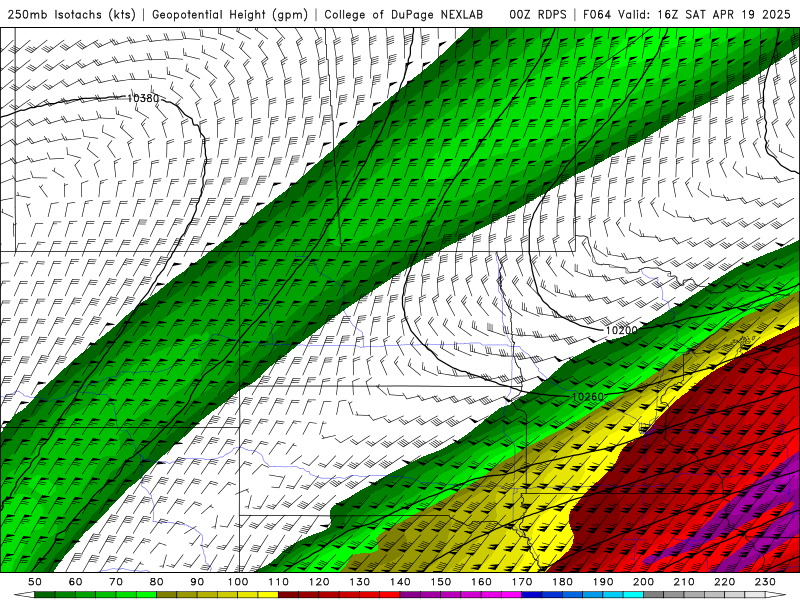This screenshot has width=800, height=600.
Task: Click the 210 label on the color bar
Action: (684, 582)
